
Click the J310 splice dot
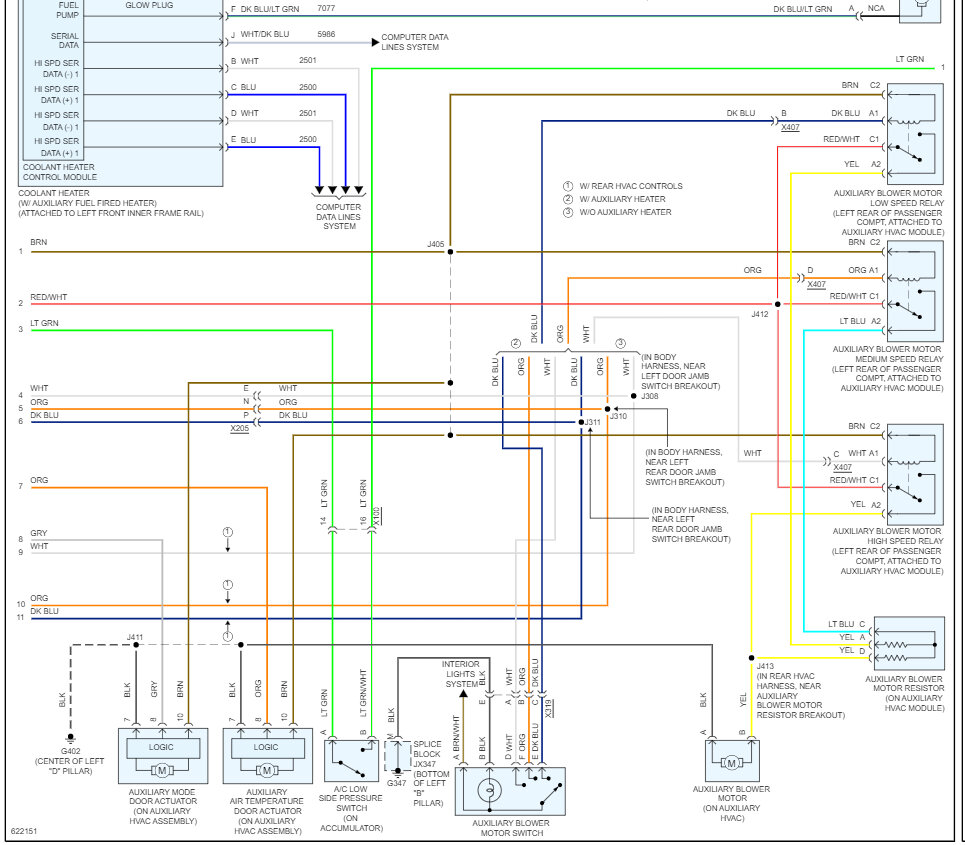[607, 409]
